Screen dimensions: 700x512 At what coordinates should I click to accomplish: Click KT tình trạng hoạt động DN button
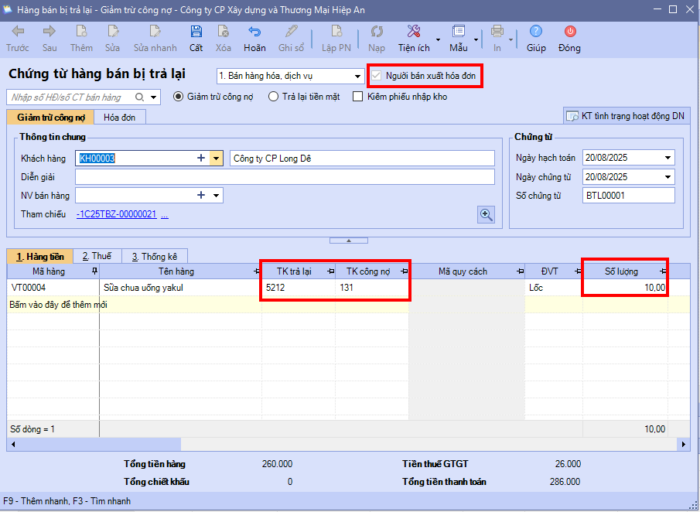[x=626, y=116]
